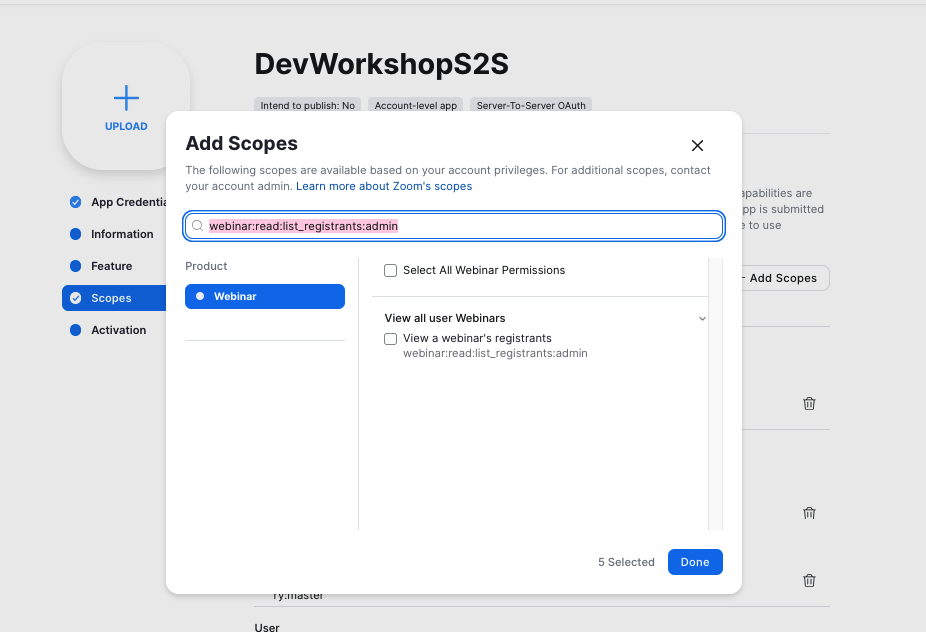Click the Add Scopes dialog heading

tap(242, 144)
